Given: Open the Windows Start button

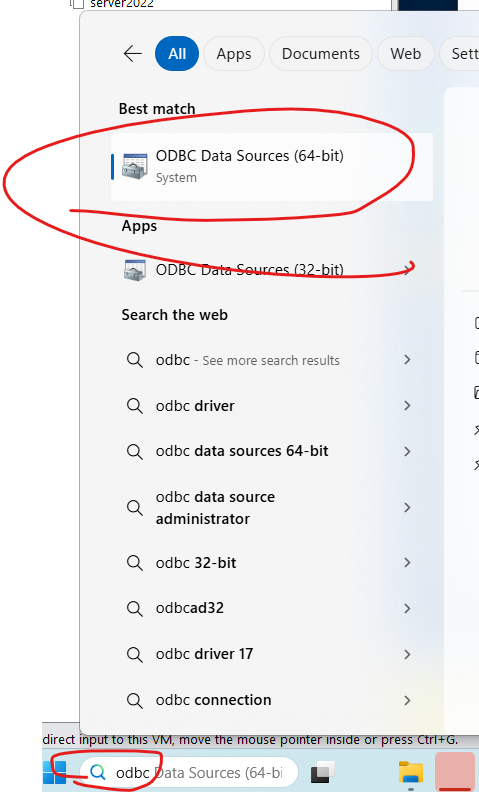Looking at the screenshot, I should coord(55,773).
